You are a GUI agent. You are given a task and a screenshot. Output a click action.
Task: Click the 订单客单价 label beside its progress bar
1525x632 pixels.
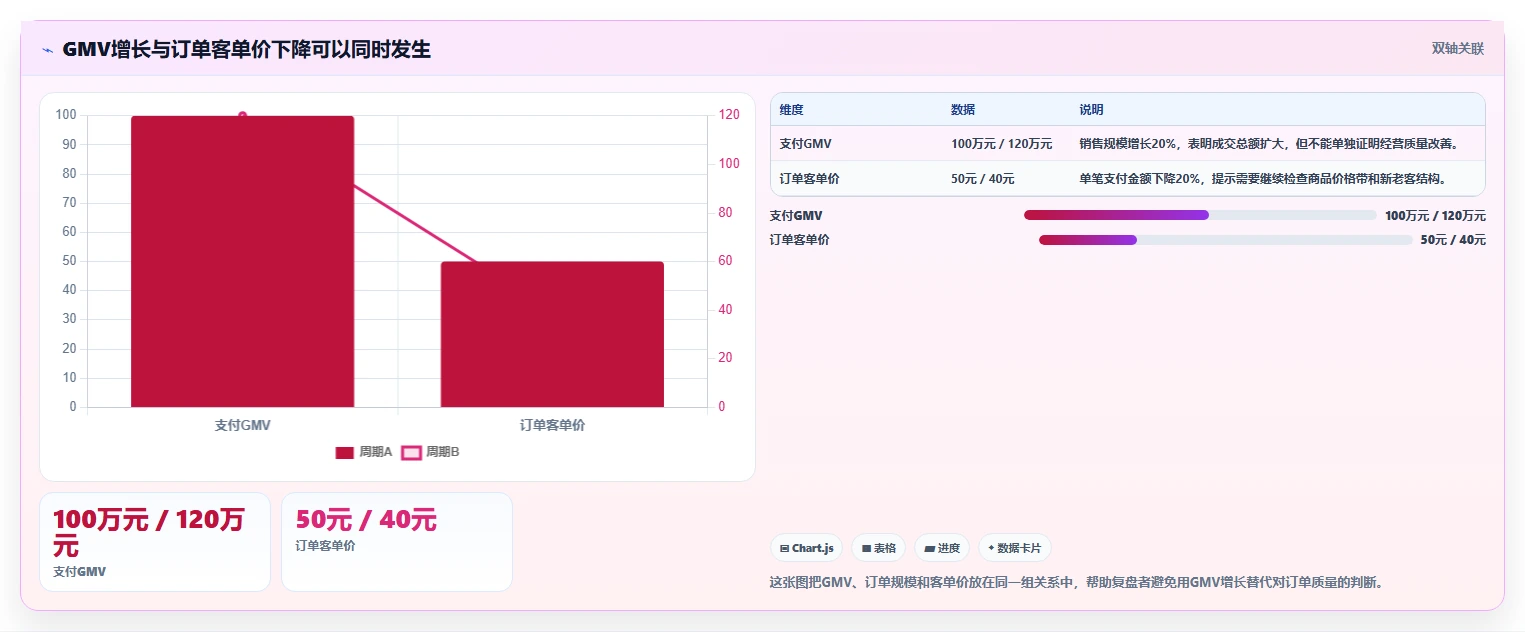[x=800, y=240]
